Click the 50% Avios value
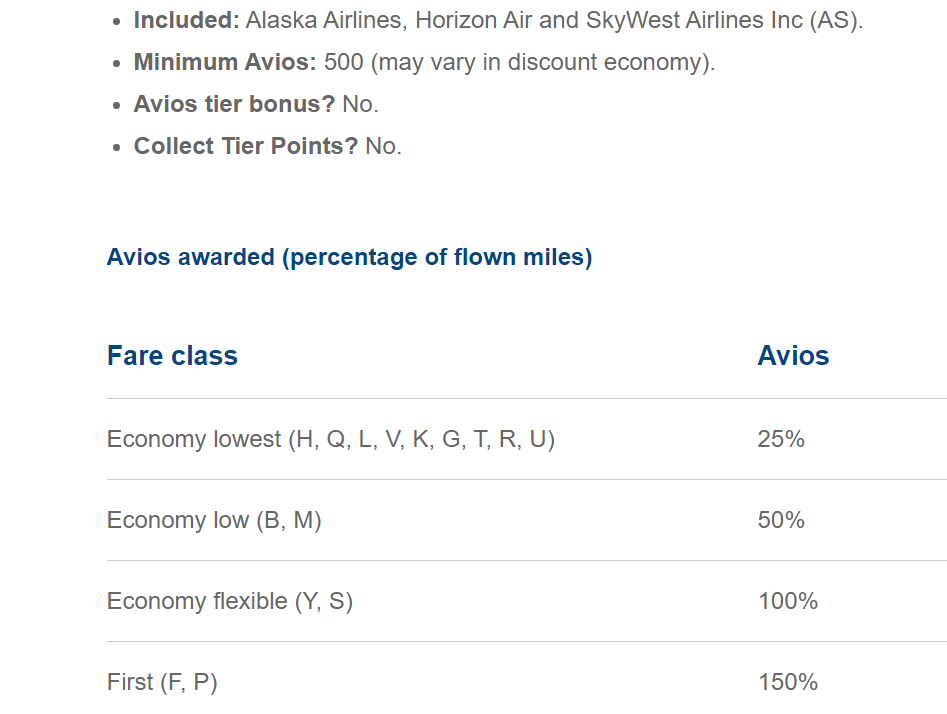Viewport: 947px width, 714px height. [x=781, y=520]
